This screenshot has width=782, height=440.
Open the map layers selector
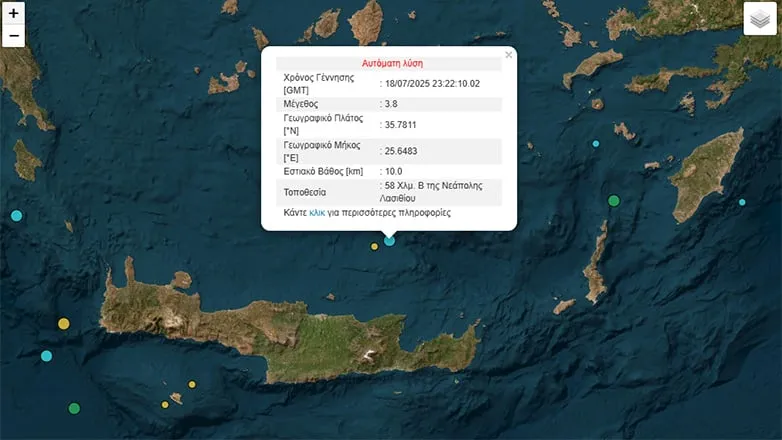coord(760,19)
